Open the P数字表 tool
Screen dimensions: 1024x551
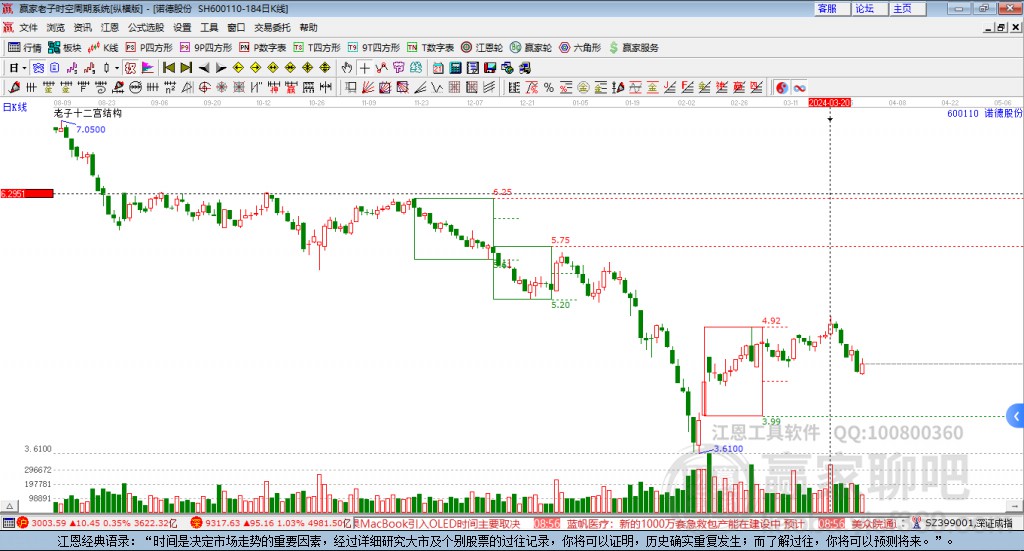pyautogui.click(x=263, y=48)
